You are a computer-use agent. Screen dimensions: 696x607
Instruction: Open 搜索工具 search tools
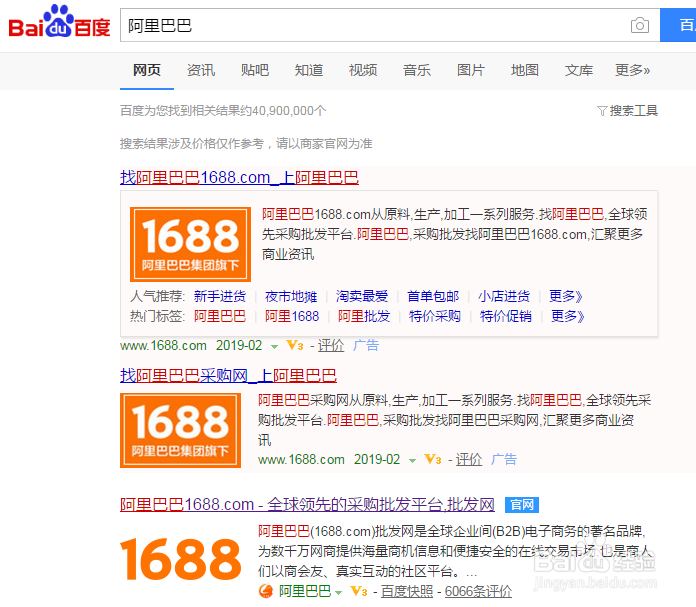coord(633,111)
